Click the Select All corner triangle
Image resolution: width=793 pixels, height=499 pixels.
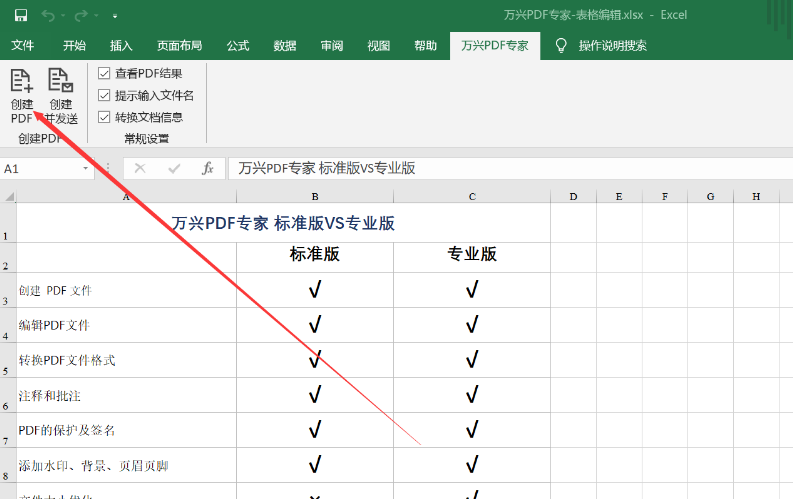pos(9,196)
